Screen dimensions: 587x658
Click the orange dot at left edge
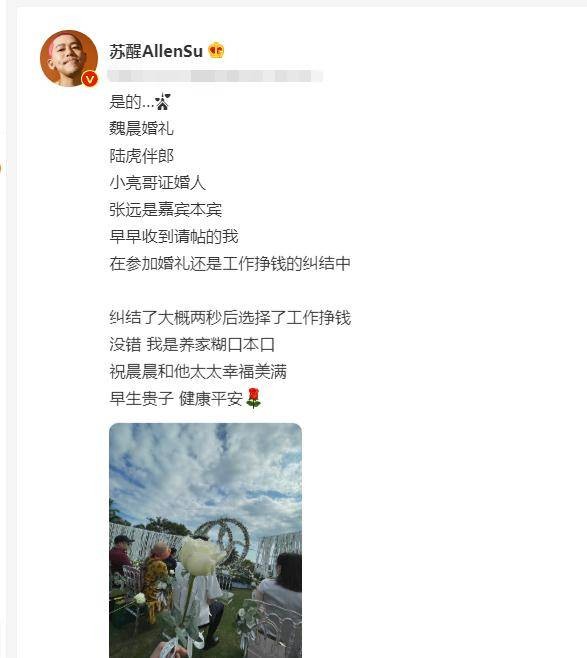[0, 168]
